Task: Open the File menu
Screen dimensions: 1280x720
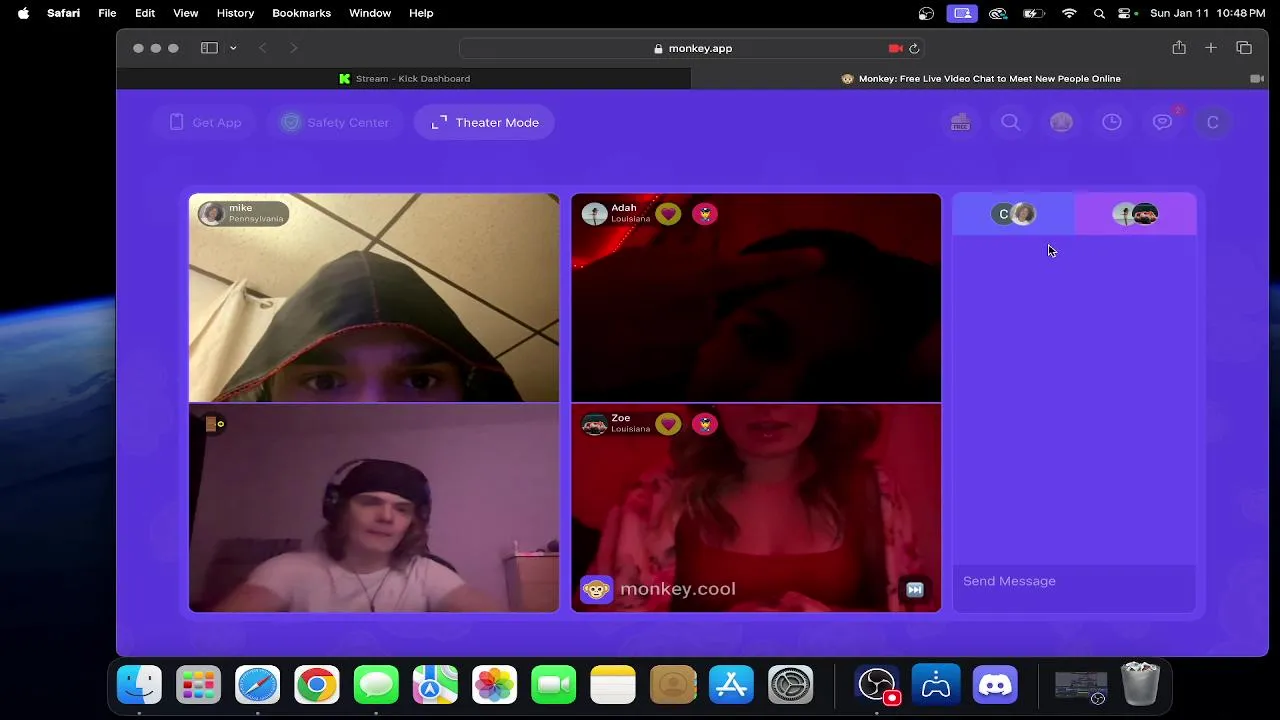Action: [107, 13]
